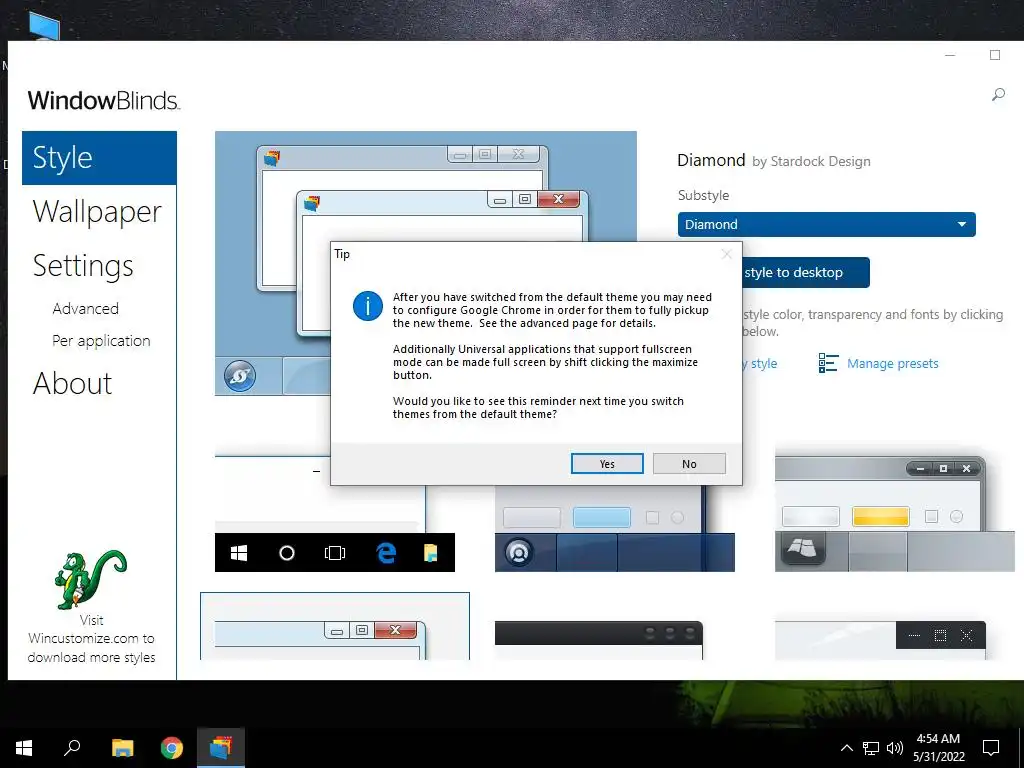Open the Wallpaper section
The width and height of the screenshot is (1024, 768).
97,212
